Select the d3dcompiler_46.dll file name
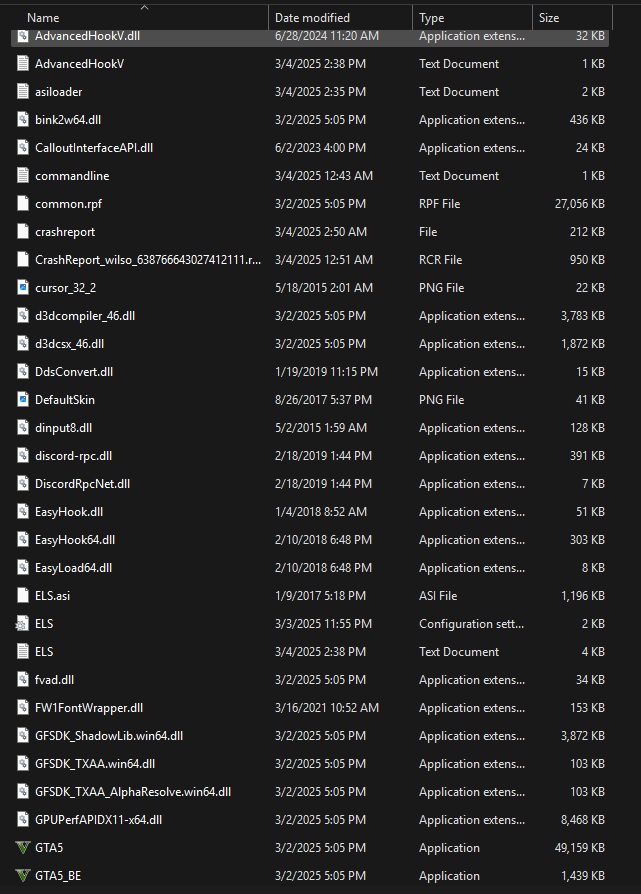Viewport: 641px width, 894px height. click(x=85, y=316)
